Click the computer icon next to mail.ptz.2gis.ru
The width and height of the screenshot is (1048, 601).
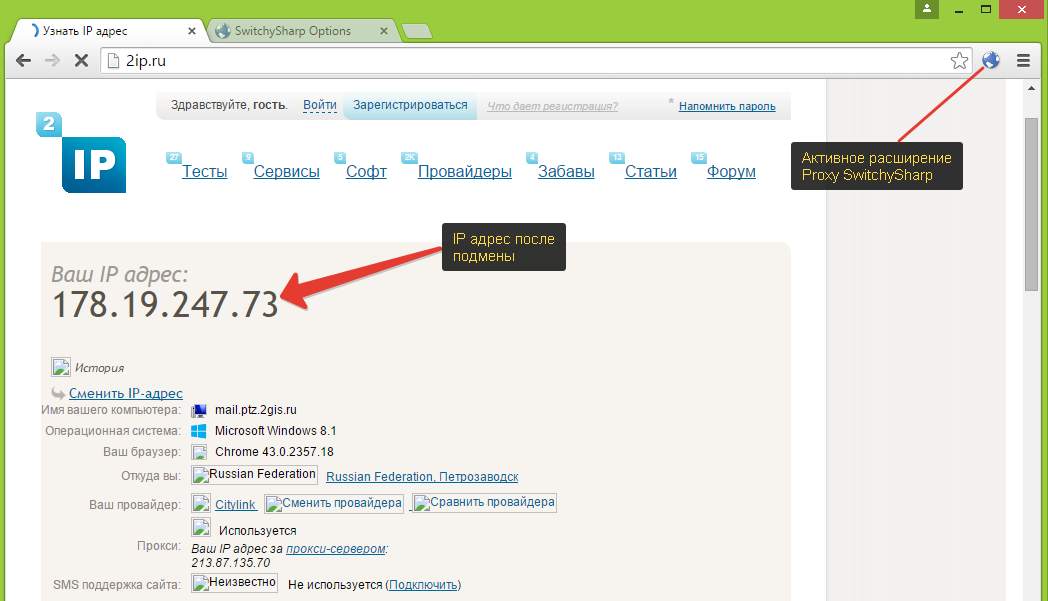coord(199,410)
